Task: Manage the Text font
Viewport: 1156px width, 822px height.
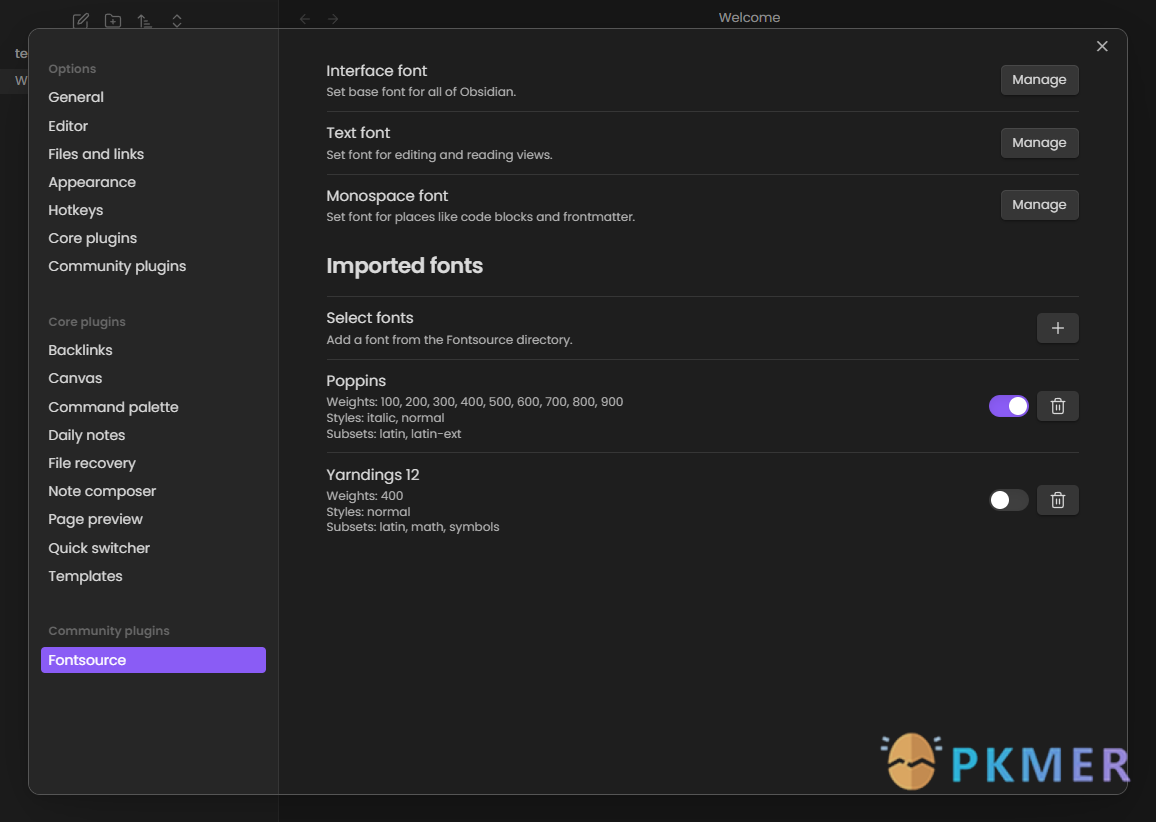Action: [1040, 142]
